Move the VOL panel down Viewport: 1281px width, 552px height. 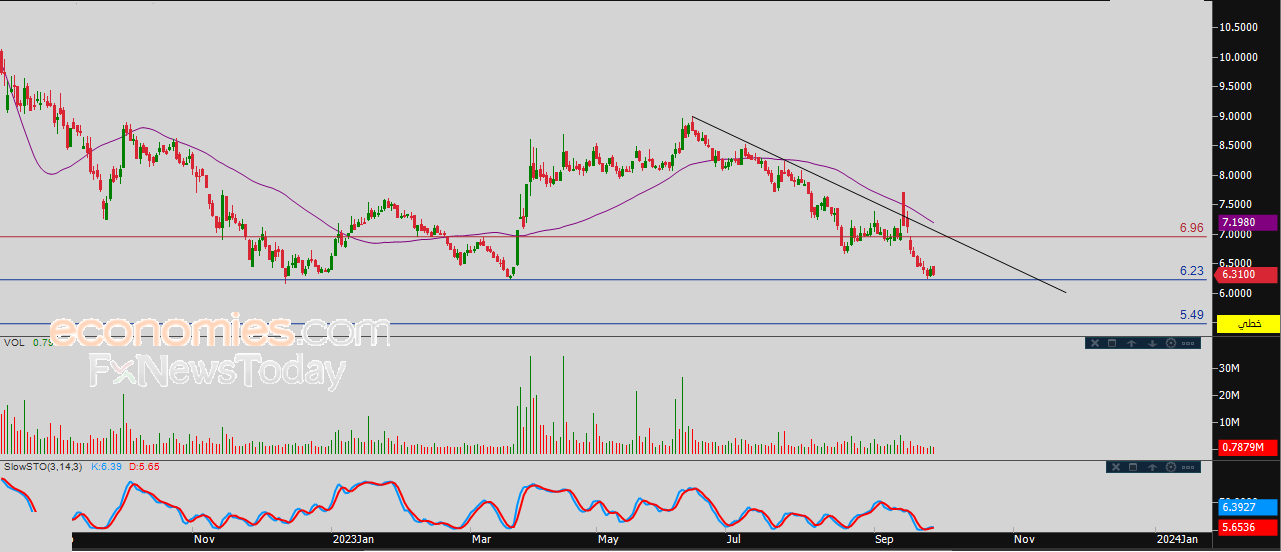1152,343
